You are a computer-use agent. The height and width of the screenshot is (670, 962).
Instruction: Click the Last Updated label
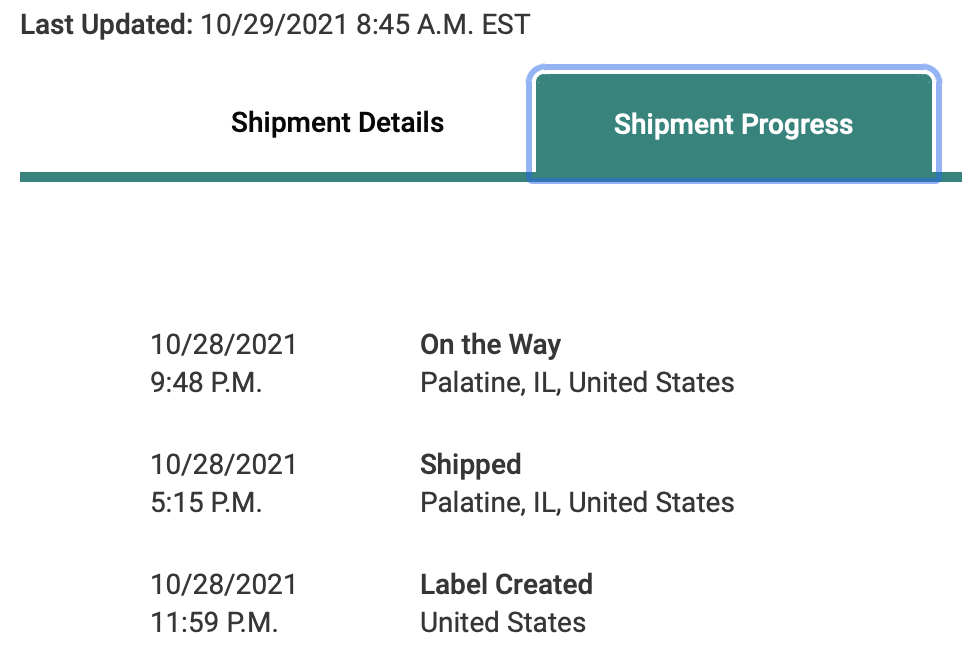point(106,25)
